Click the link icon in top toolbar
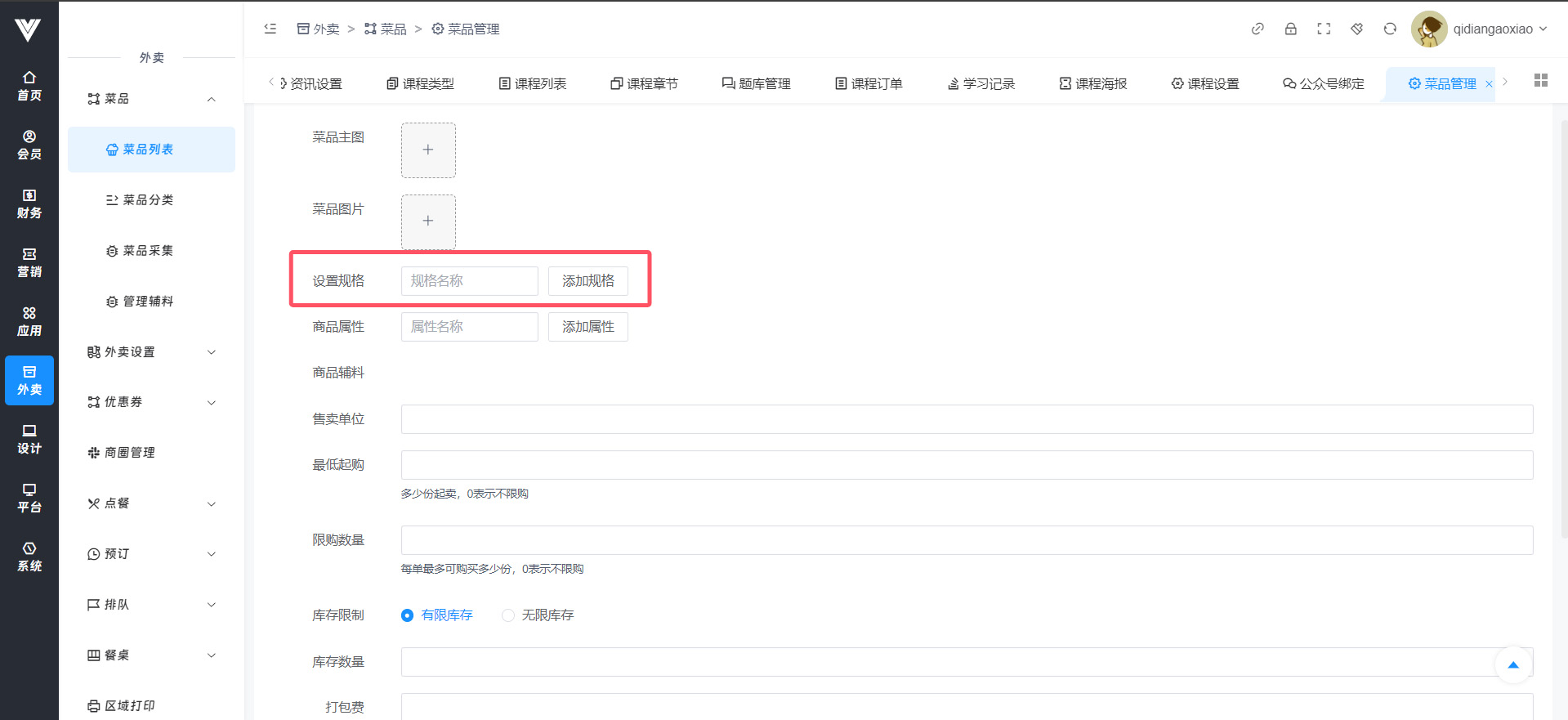The image size is (1568, 720). 1258,29
